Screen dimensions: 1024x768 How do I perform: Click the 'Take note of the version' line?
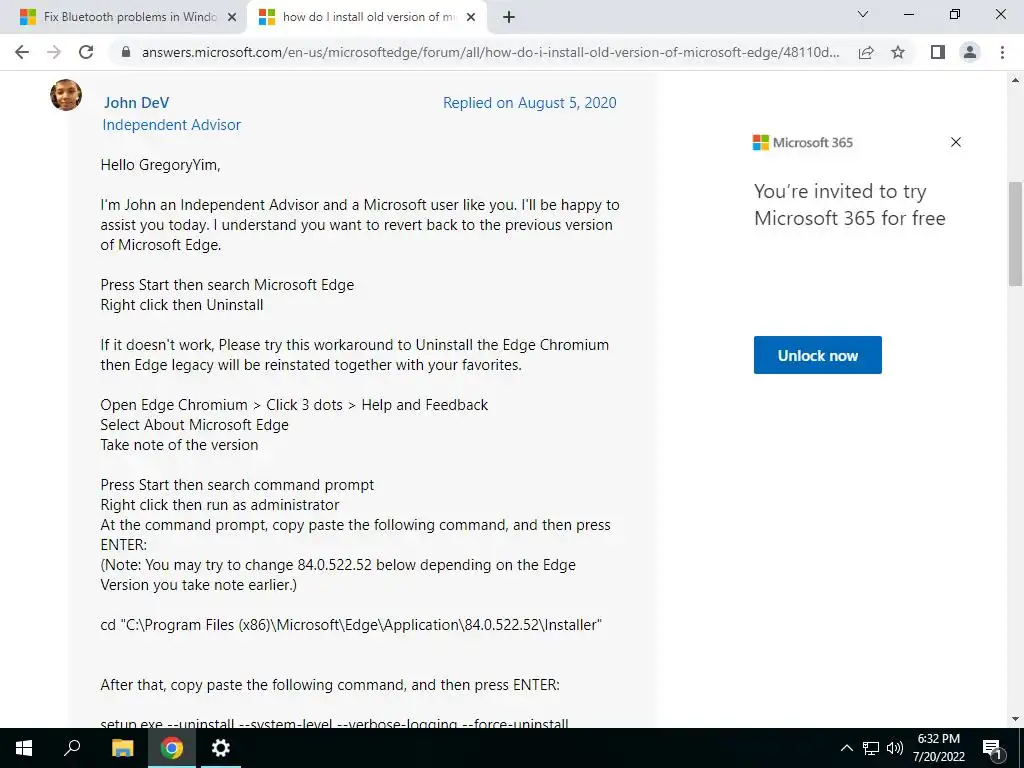point(180,445)
